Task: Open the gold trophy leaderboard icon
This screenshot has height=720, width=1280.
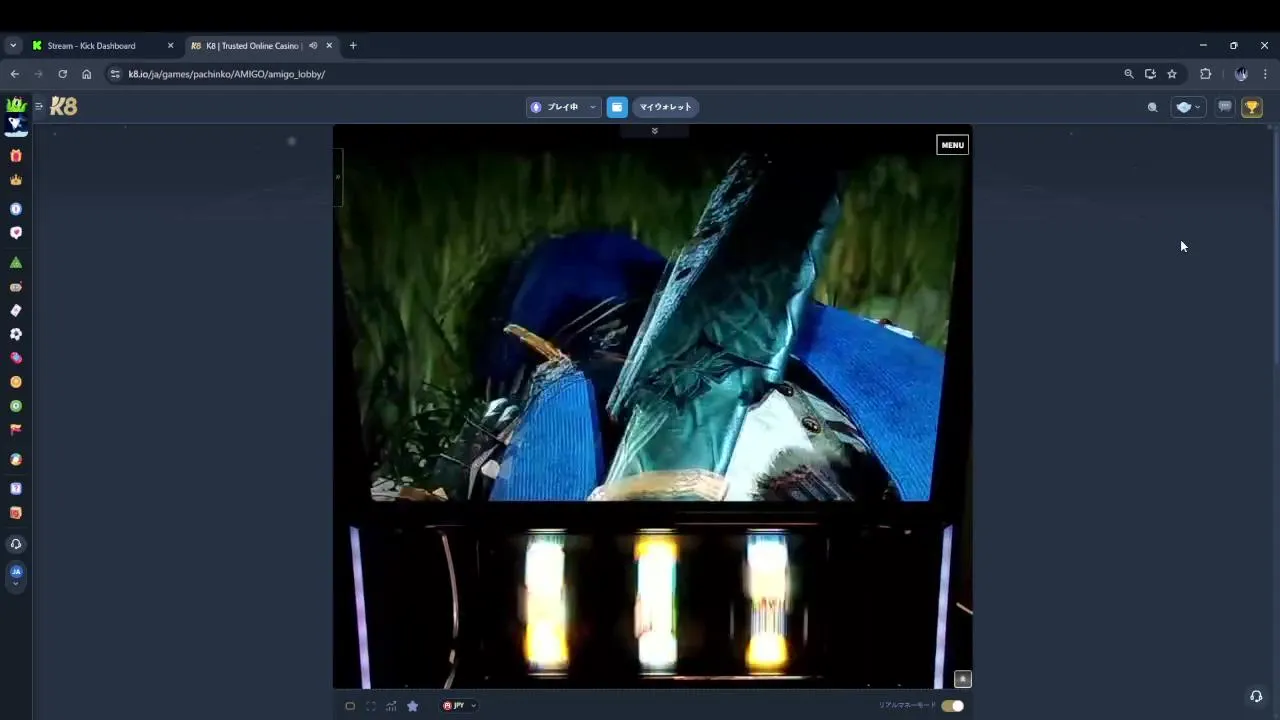Action: 1252,107
